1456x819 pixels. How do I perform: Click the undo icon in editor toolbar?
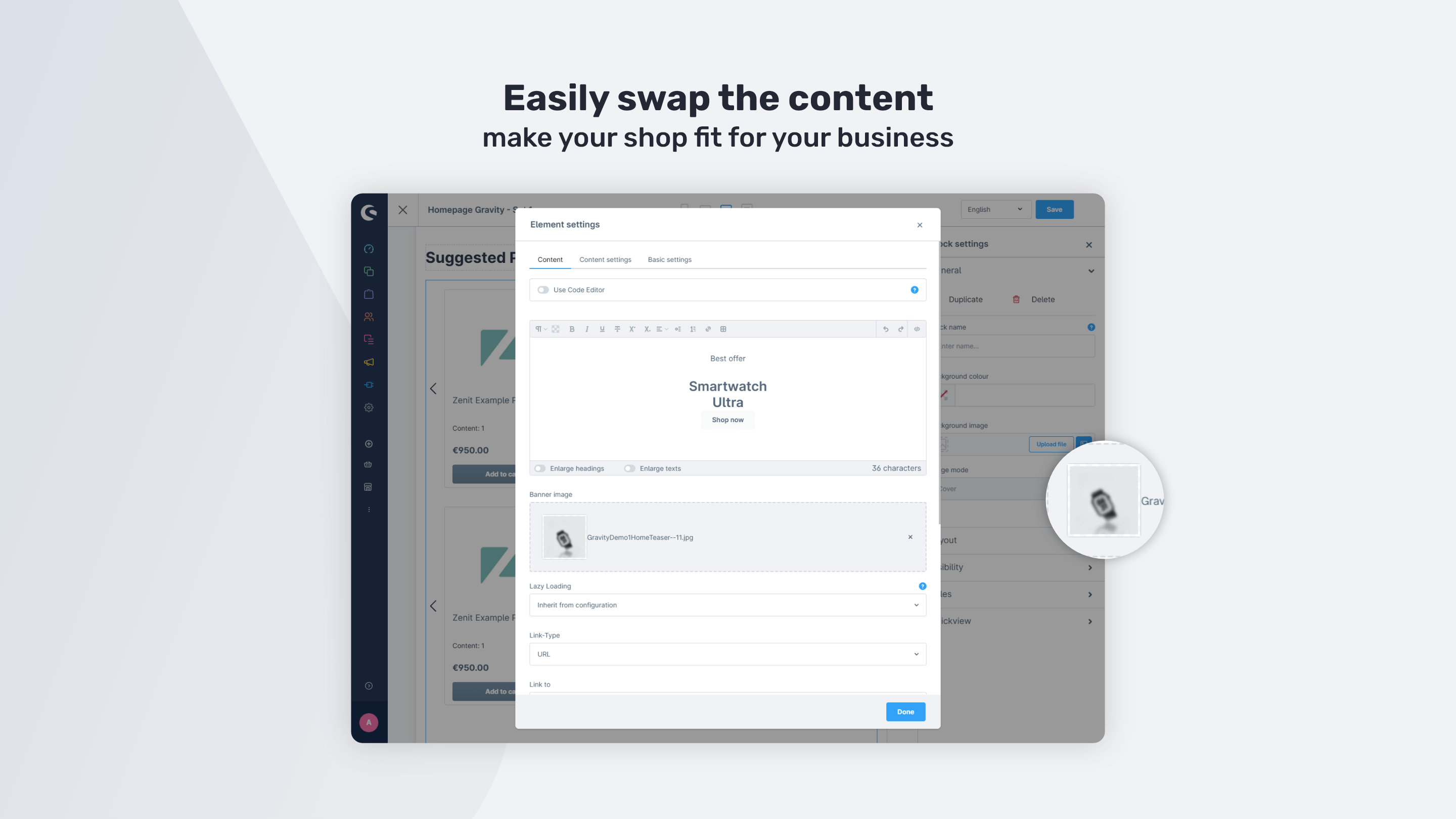(885, 329)
